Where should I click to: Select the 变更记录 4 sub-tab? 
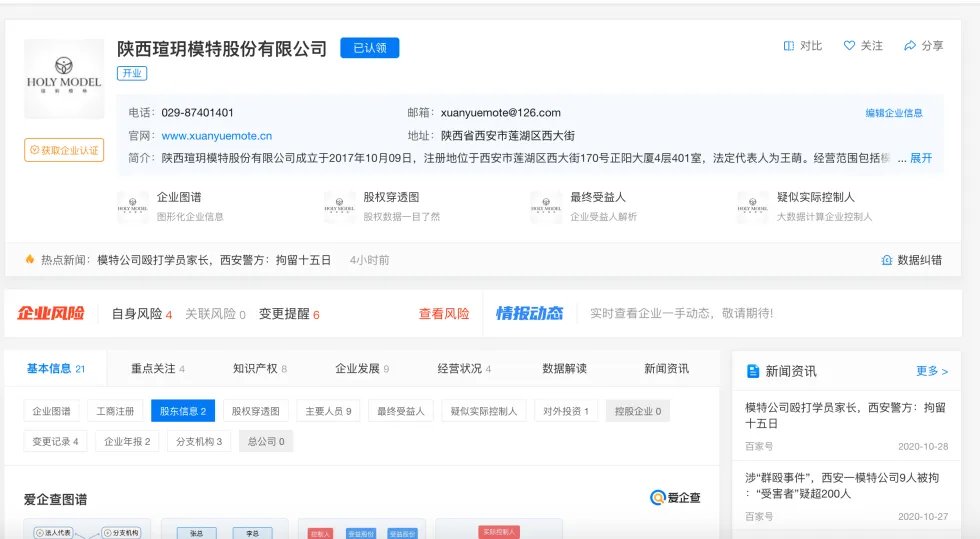point(55,441)
